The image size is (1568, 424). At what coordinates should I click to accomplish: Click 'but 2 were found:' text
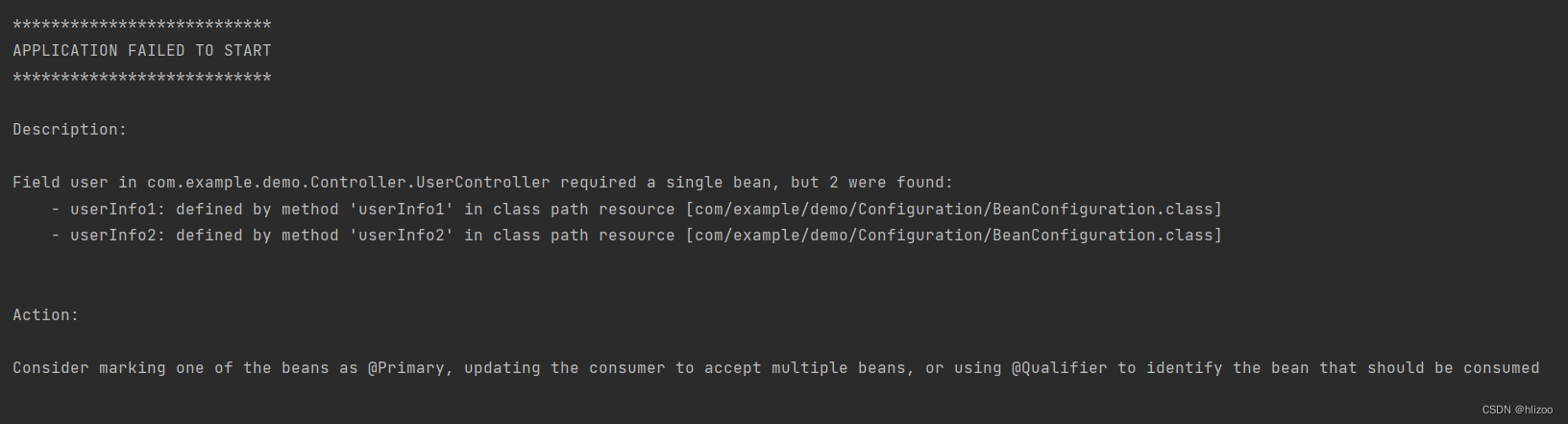coord(872,183)
